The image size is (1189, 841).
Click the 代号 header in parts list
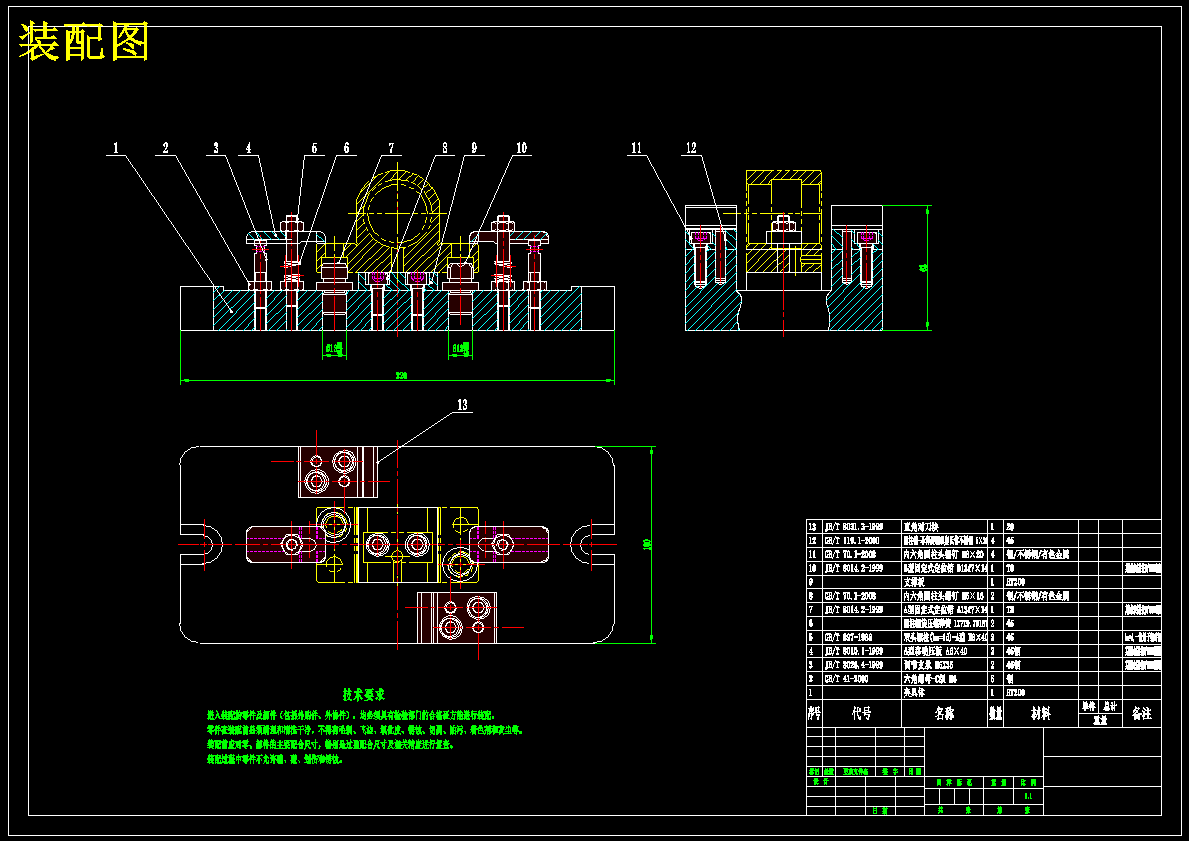click(x=861, y=714)
